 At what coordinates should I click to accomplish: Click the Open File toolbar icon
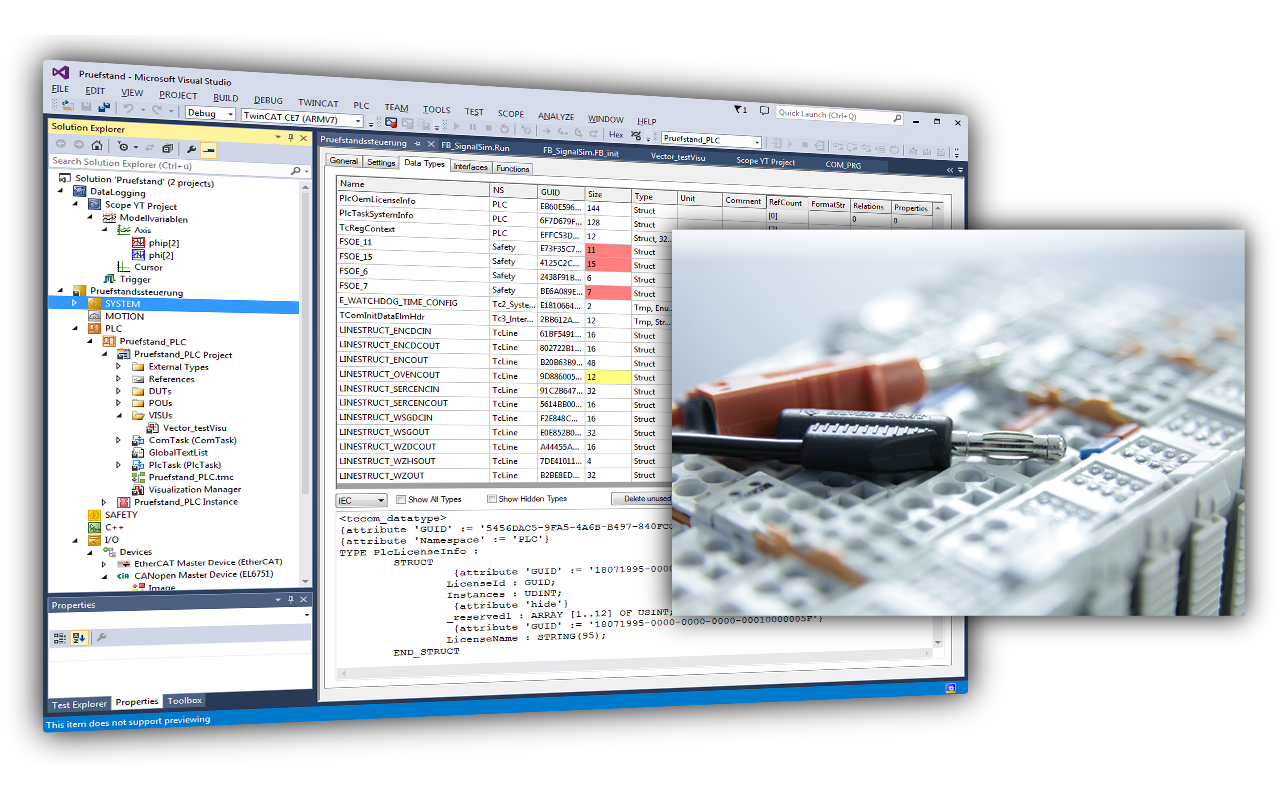coord(68,105)
